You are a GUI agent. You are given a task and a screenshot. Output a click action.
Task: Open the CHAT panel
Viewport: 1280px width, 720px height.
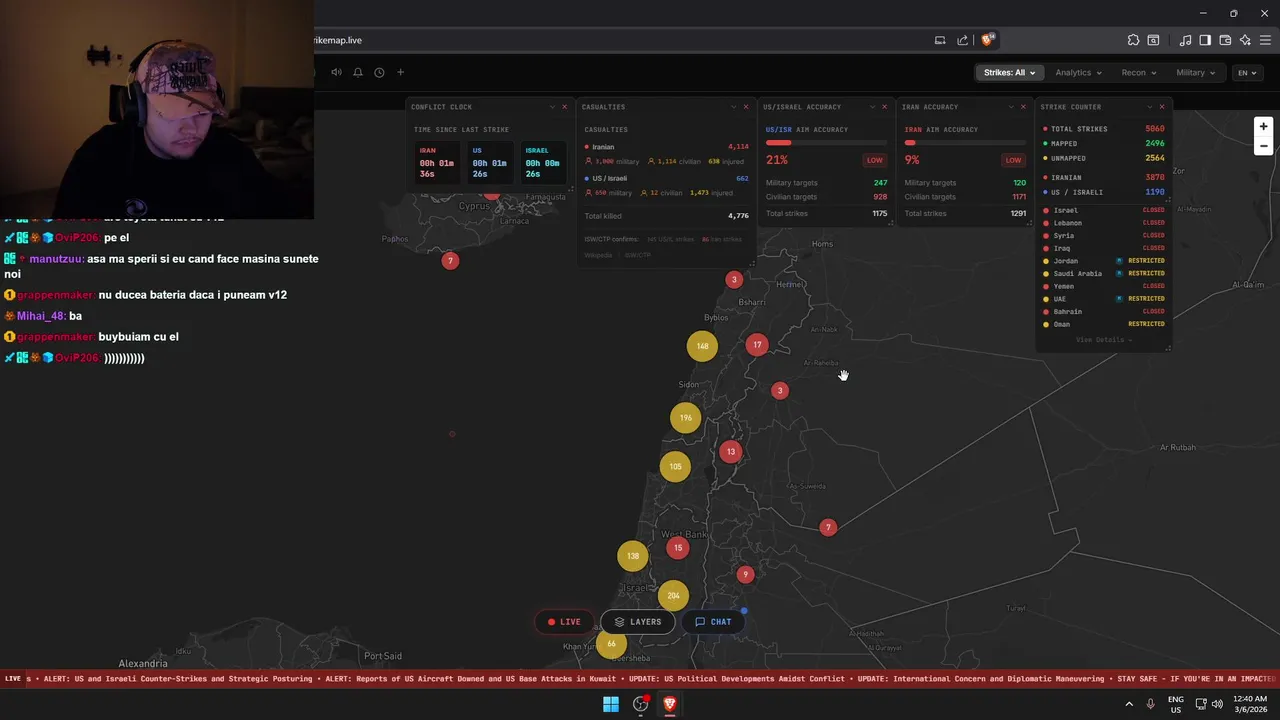713,622
